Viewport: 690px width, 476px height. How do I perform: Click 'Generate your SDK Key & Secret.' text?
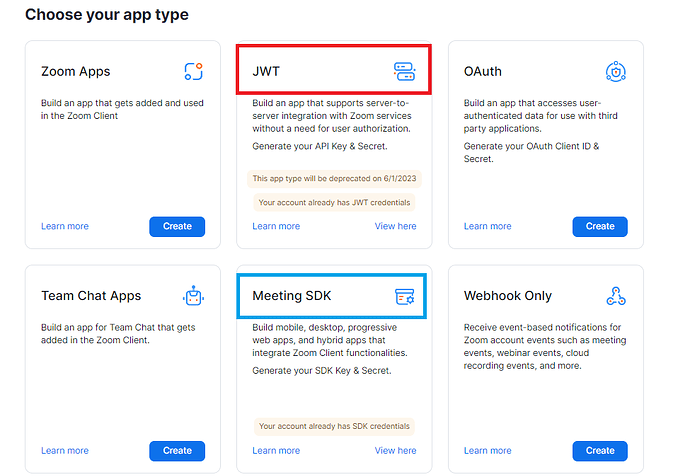coord(322,370)
